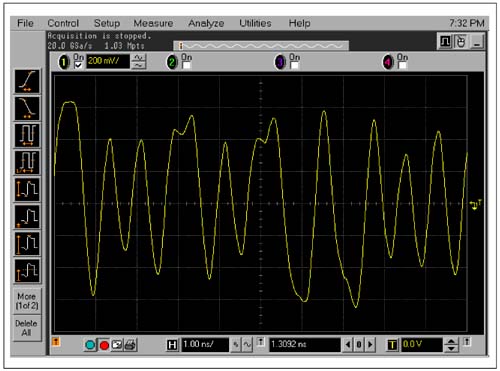Click the 7:32 PM clock

pyautogui.click(x=466, y=23)
